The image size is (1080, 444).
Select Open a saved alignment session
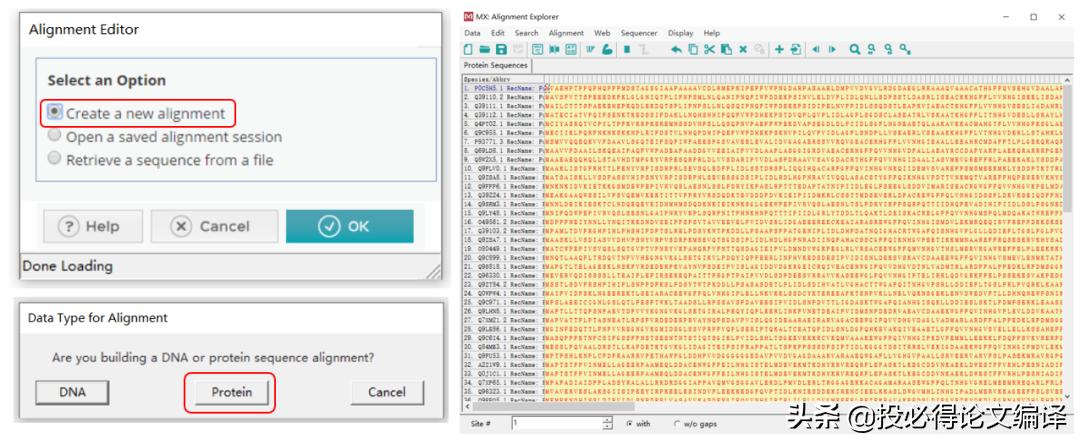pyautogui.click(x=54, y=136)
